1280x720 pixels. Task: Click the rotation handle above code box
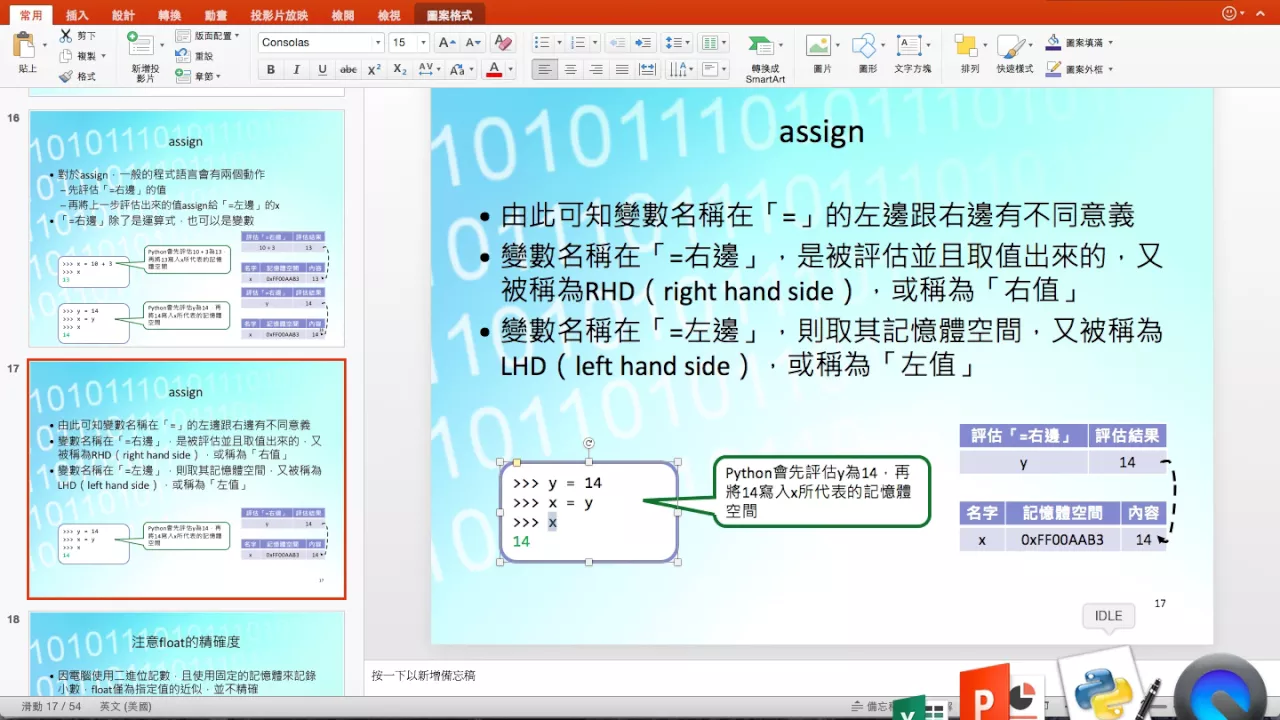[x=589, y=443]
